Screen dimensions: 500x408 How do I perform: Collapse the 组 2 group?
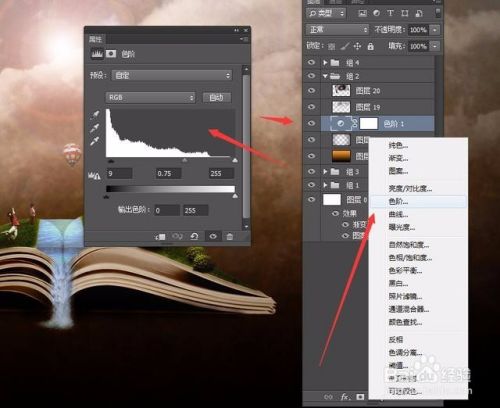click(325, 76)
